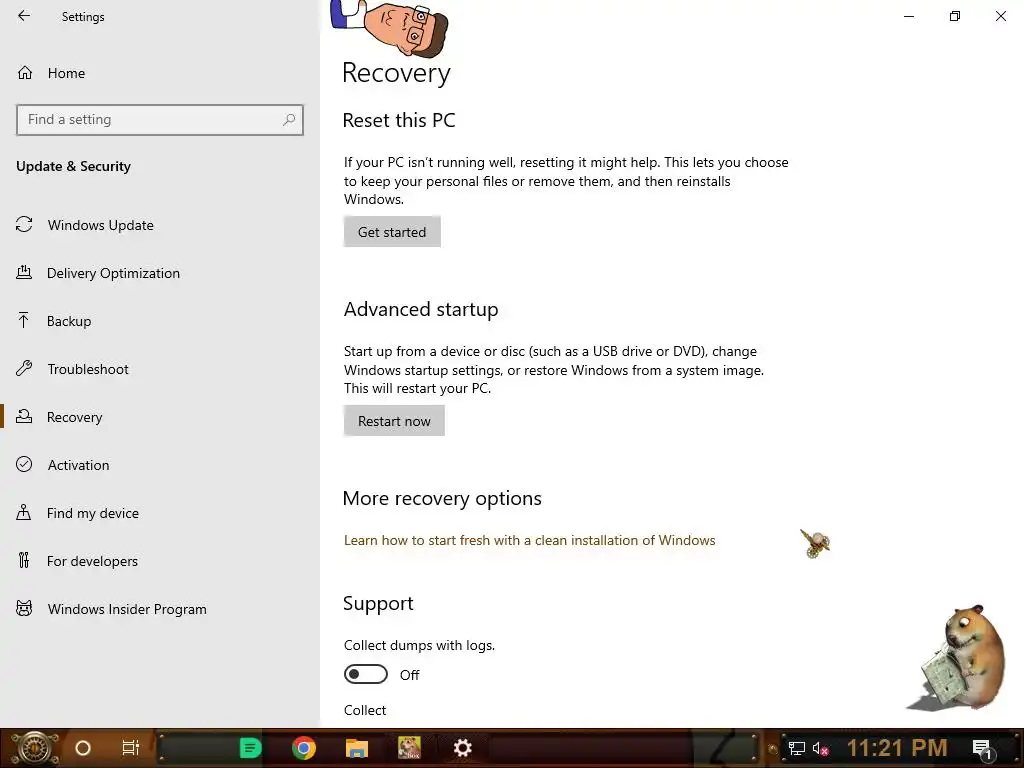This screenshot has width=1024, height=768.
Task: Click the Backup up-arrow icon
Action: pos(24,320)
